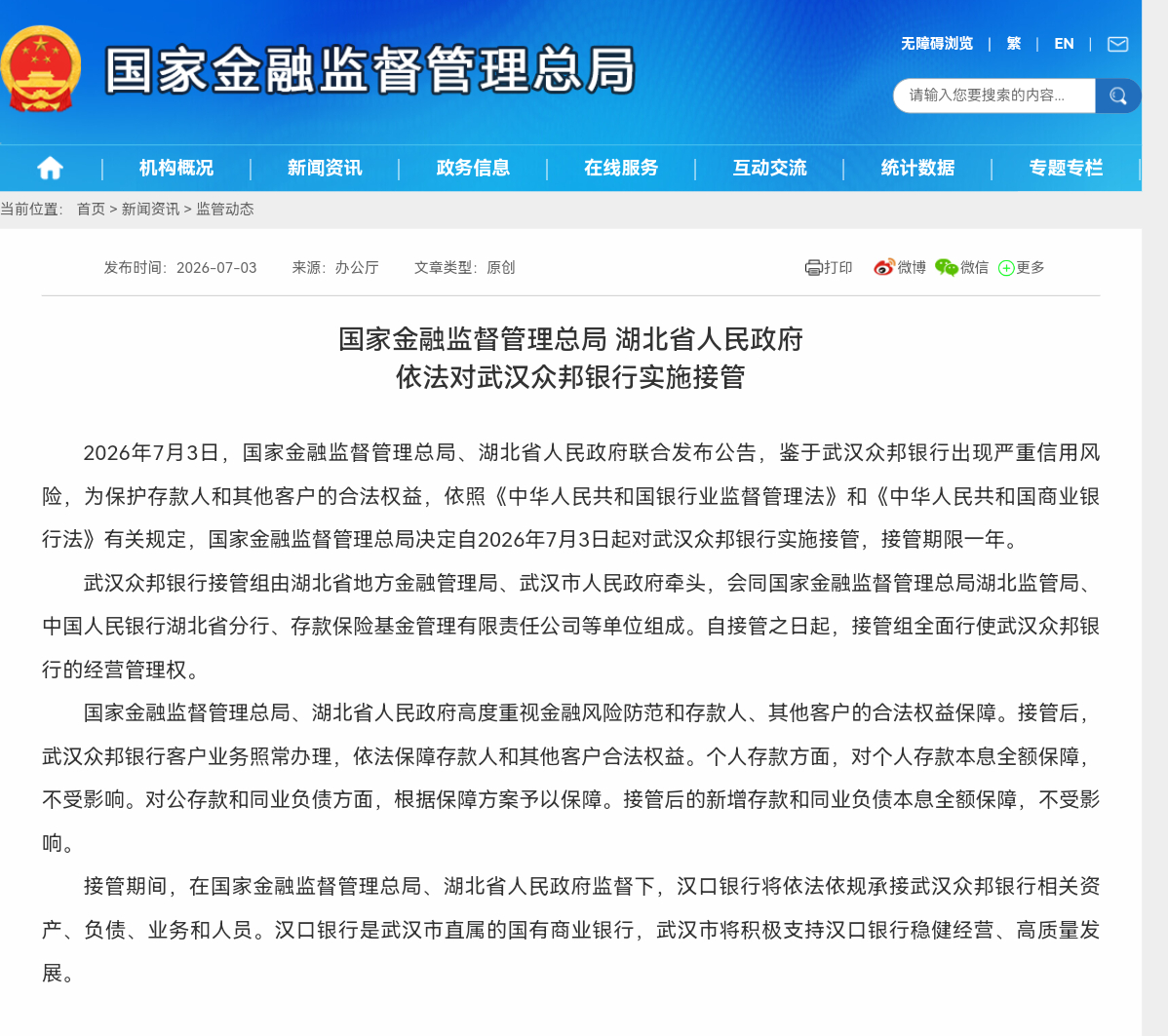Click the source text 办公厅

pos(357,267)
